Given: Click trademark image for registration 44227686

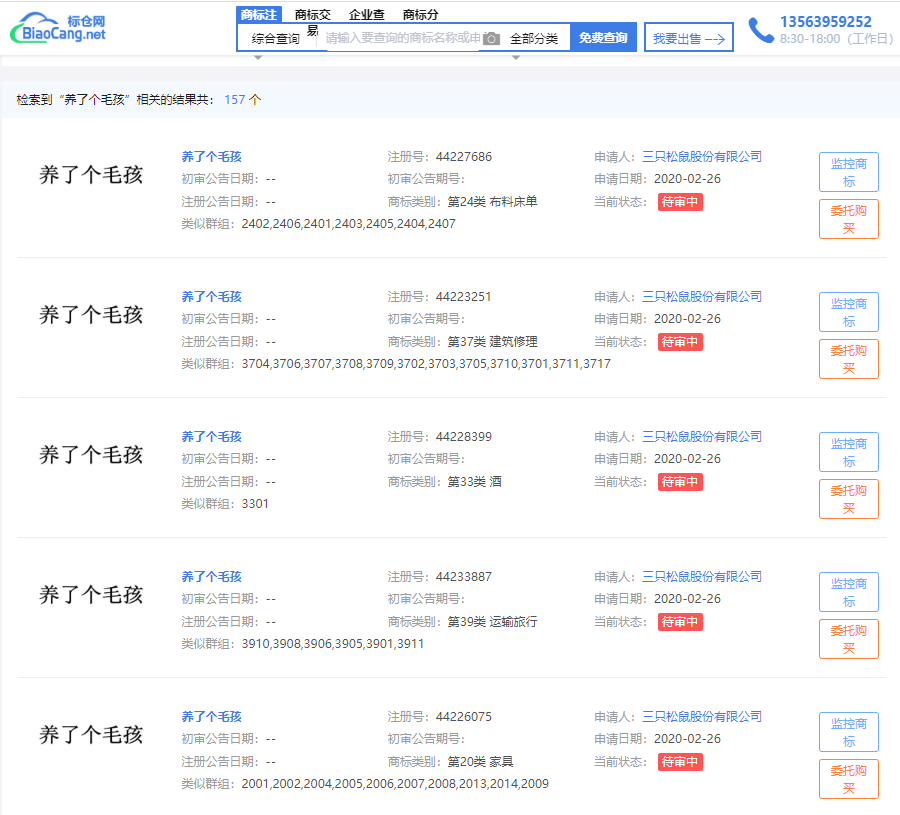Looking at the screenshot, I should (x=91, y=175).
